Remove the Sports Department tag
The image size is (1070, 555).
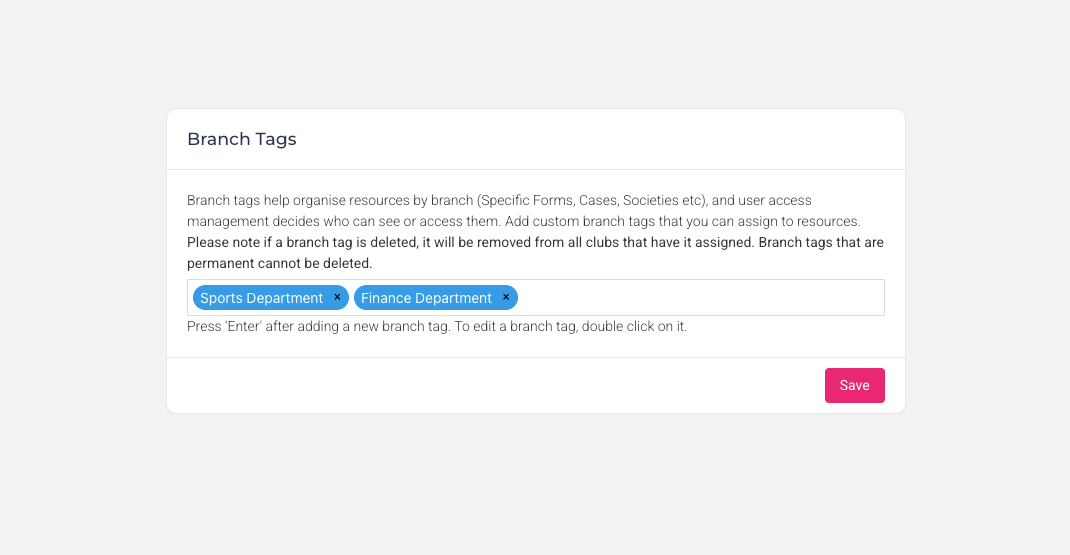337,297
